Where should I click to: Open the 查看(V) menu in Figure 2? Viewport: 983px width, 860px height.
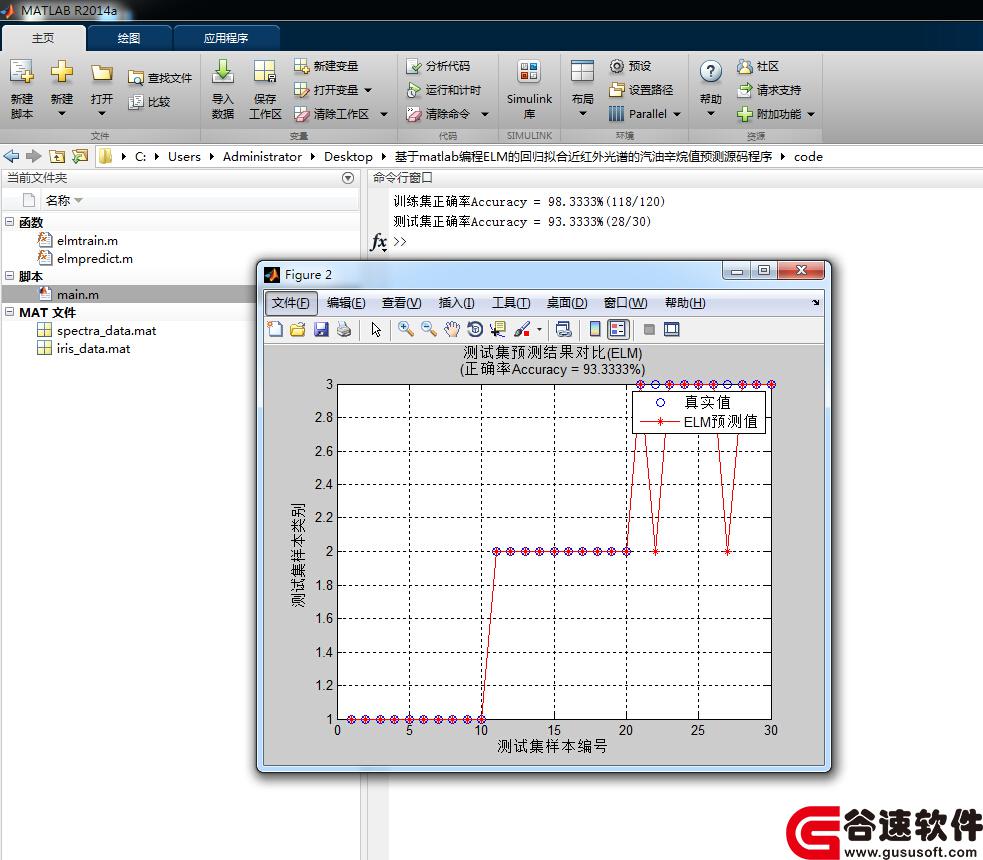(401, 303)
